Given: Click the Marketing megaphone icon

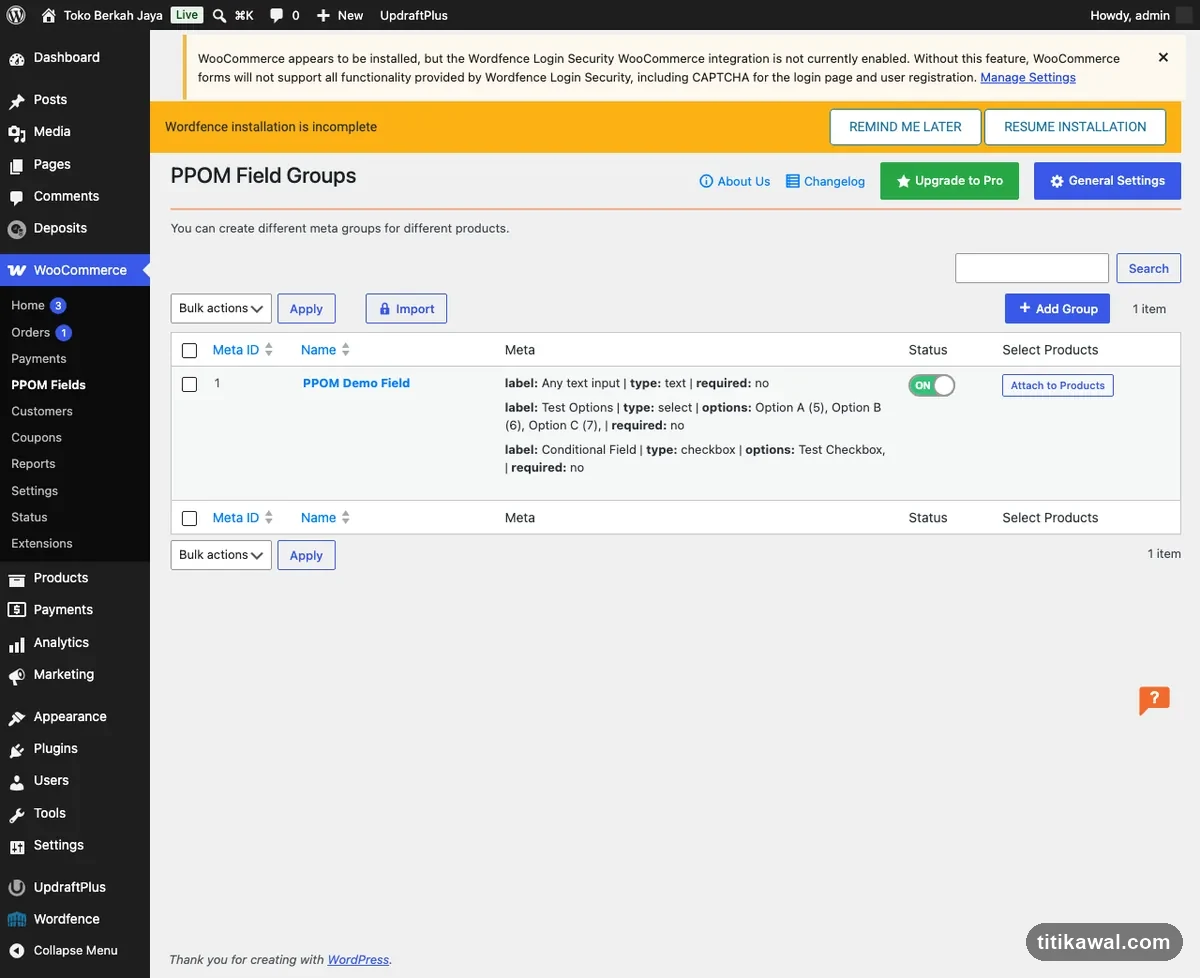Looking at the screenshot, I should 17,675.
